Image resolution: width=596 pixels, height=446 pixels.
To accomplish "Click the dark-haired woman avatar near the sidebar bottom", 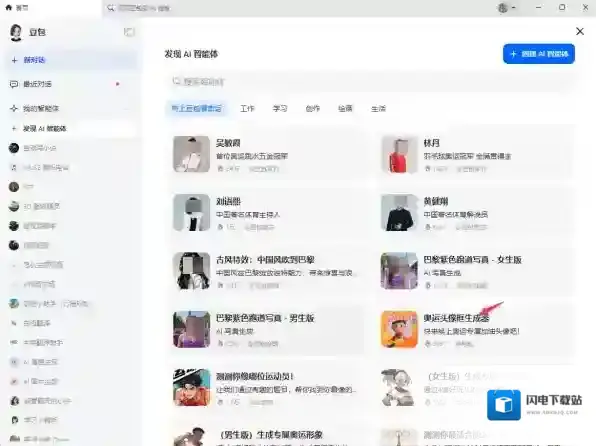I will pos(14,401).
